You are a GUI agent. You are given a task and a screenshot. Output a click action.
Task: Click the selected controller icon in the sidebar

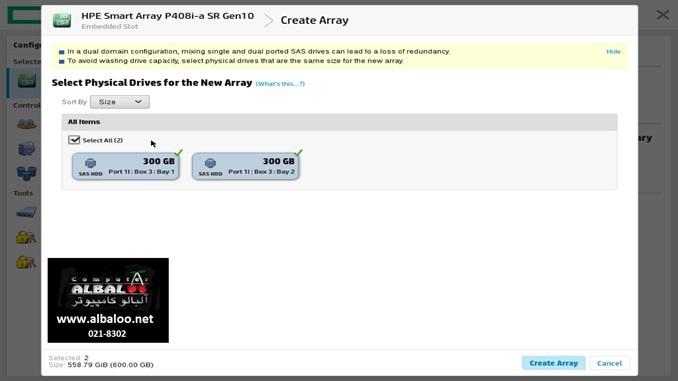(26, 80)
